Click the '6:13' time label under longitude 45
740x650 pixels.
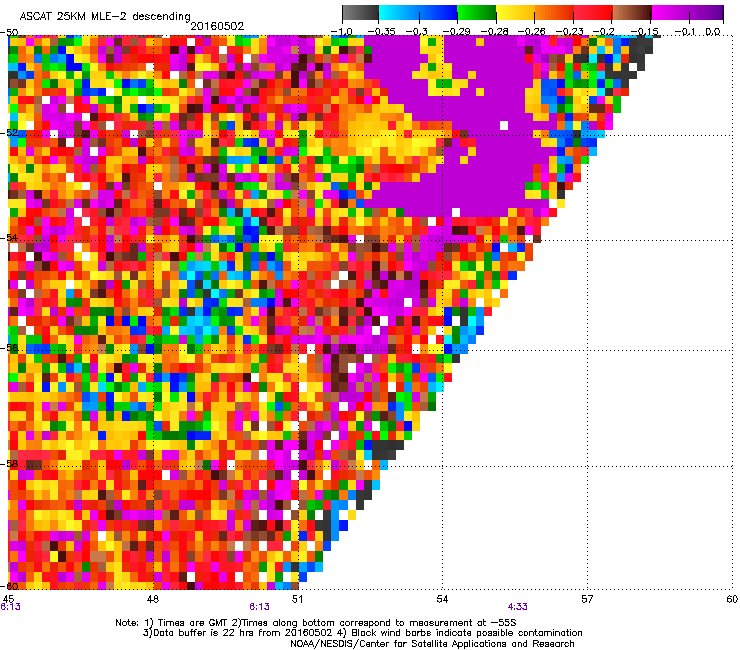pos(10,607)
